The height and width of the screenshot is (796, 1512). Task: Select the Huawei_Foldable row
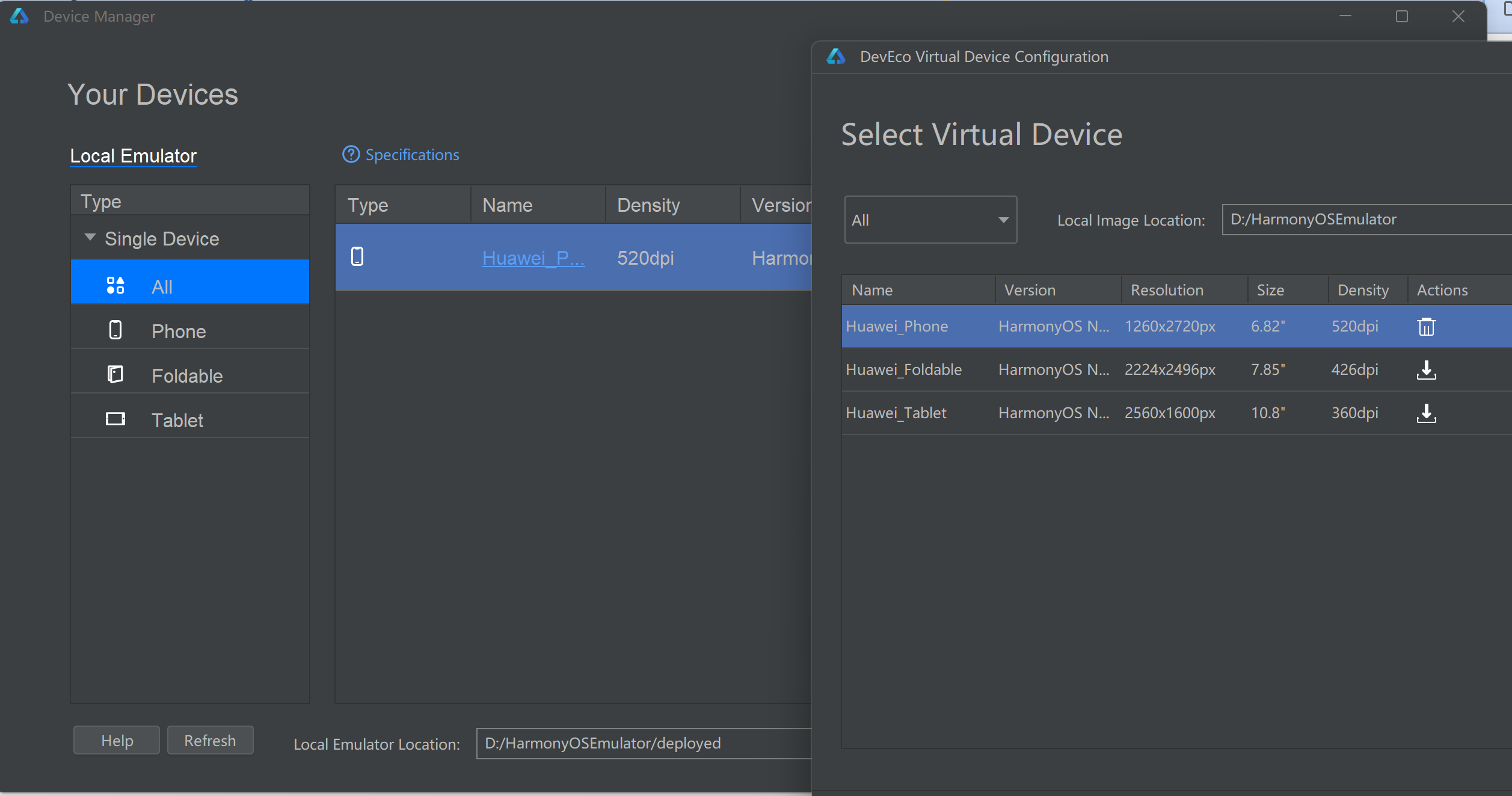1176,369
